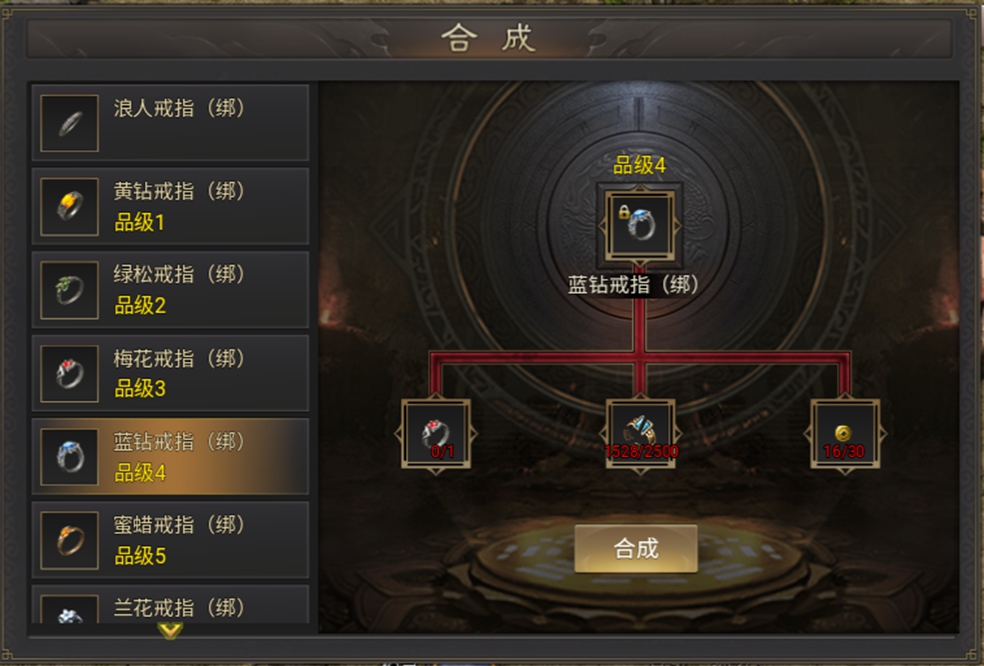Image resolution: width=984 pixels, height=666 pixels.
Task: Click the blue diamond ring list icon
Action: coord(69,457)
